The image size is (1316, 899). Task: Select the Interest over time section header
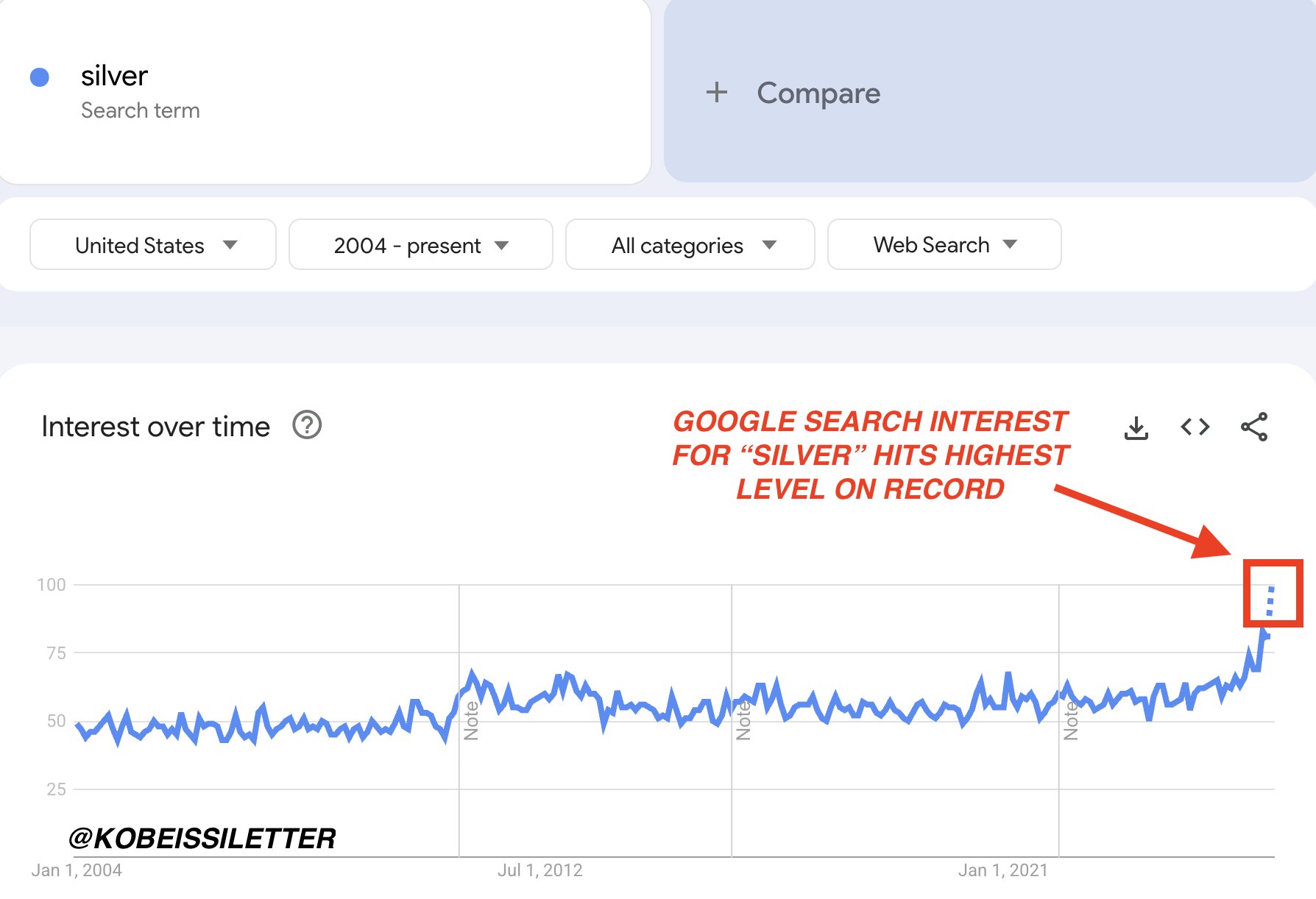[155, 425]
